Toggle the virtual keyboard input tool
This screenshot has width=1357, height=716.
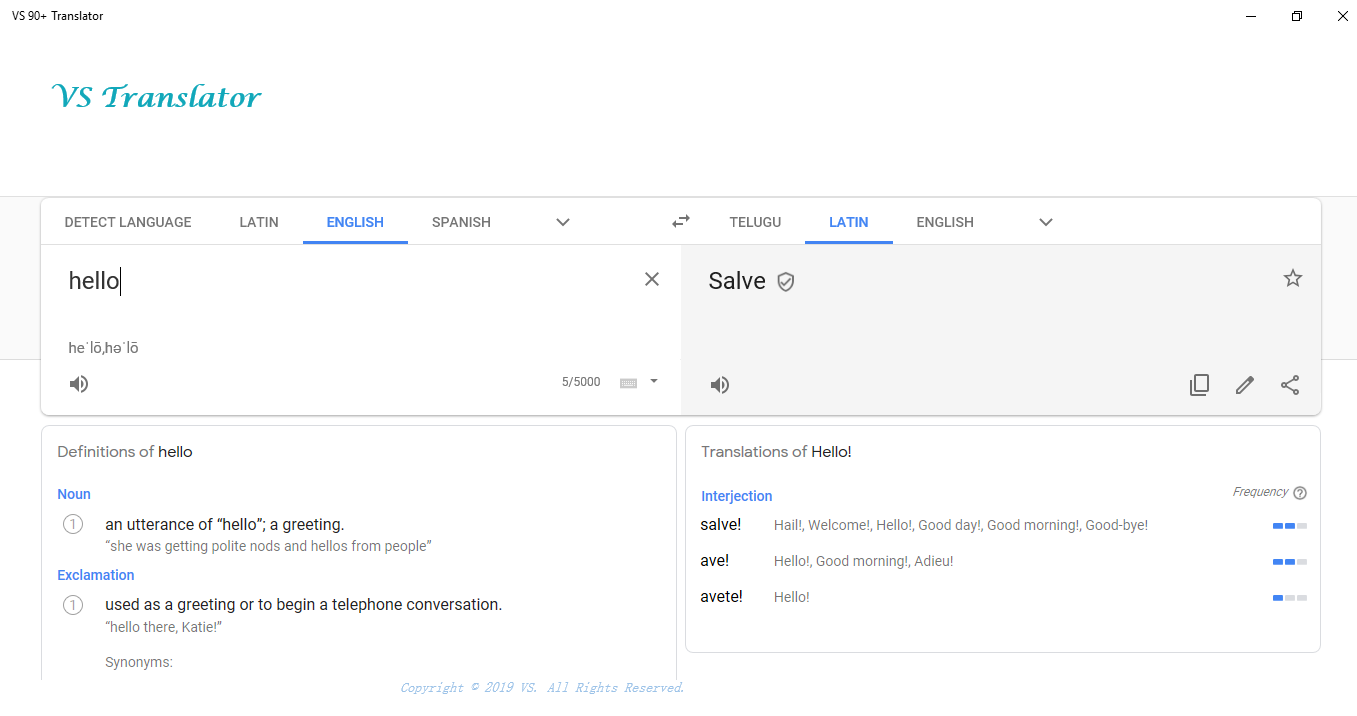click(x=628, y=382)
